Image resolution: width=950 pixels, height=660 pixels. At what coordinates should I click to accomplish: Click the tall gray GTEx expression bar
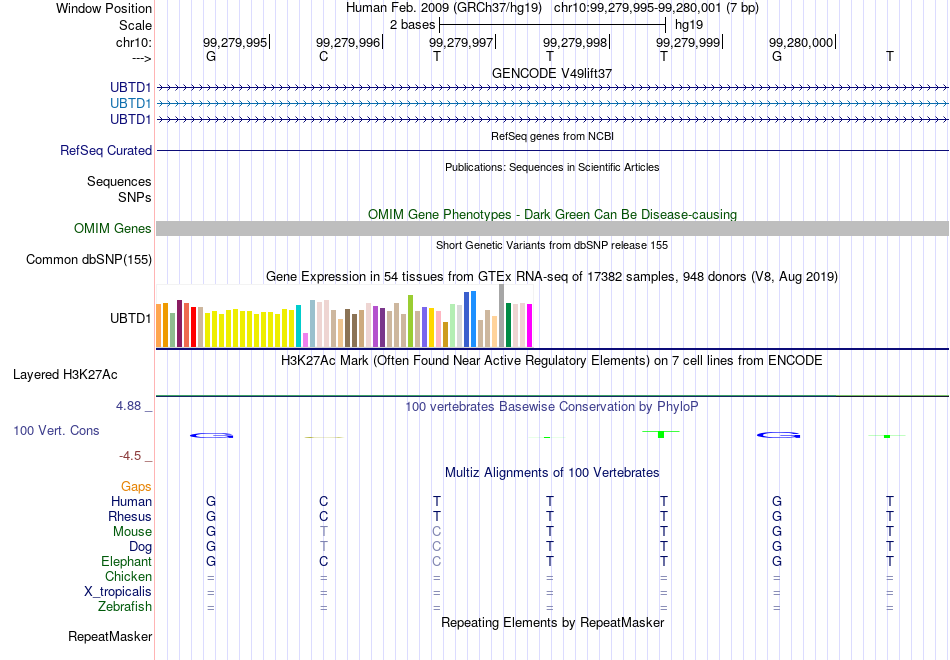(x=502, y=315)
